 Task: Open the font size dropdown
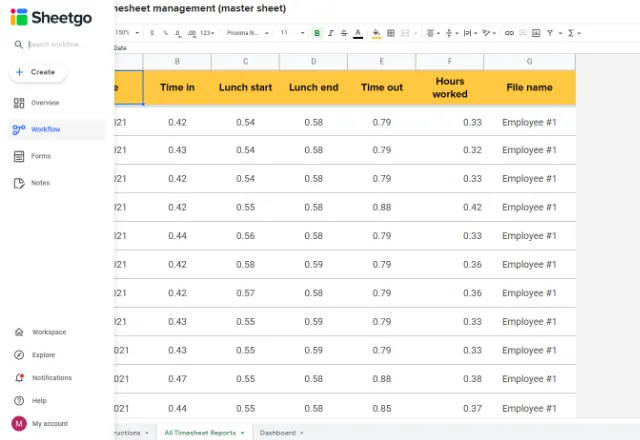292,33
